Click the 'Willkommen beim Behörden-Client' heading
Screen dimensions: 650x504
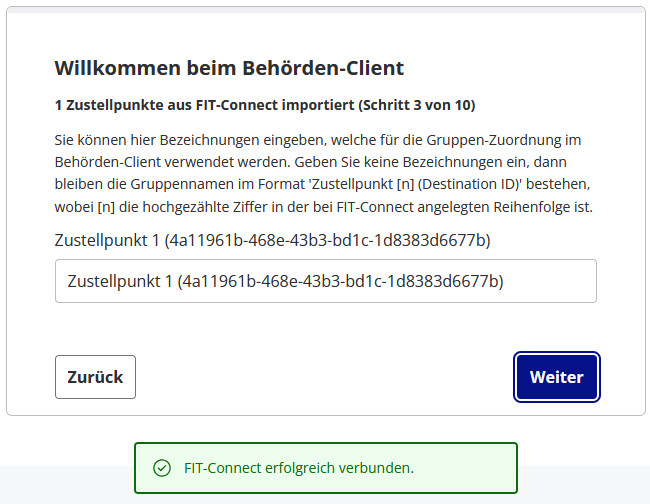tap(228, 68)
